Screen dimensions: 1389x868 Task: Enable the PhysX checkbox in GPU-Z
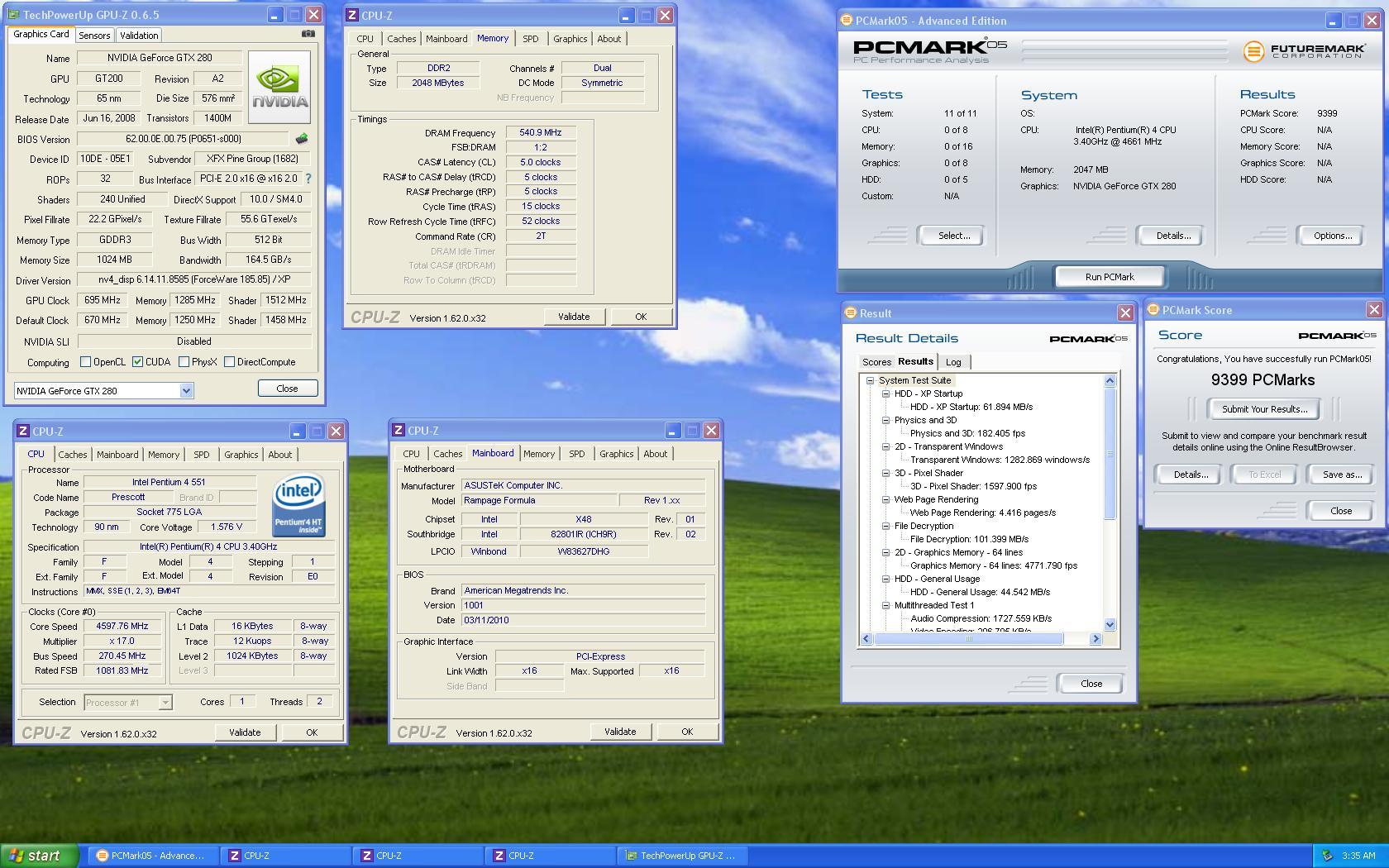184,362
